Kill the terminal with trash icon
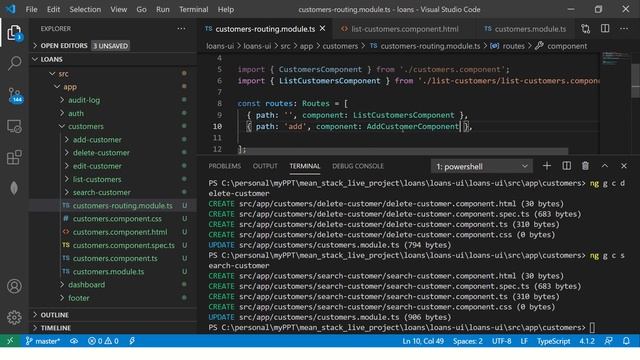Image resolution: width=640 pixels, height=360 pixels. pos(585,166)
